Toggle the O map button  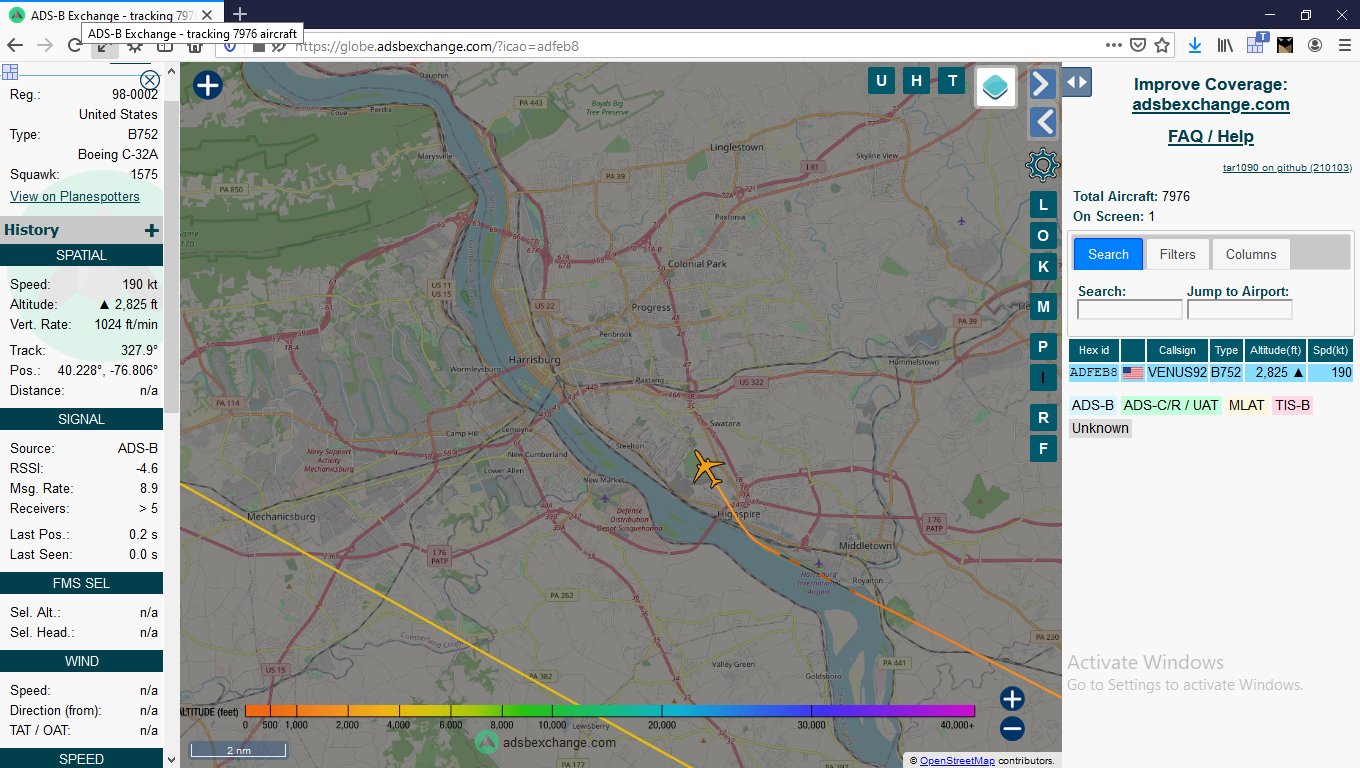[x=1043, y=236]
